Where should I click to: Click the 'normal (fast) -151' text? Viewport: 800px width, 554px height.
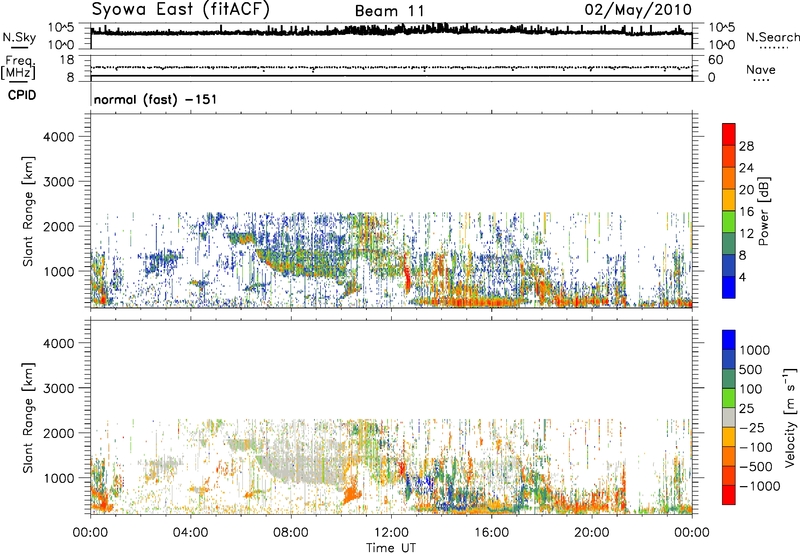(x=155, y=99)
